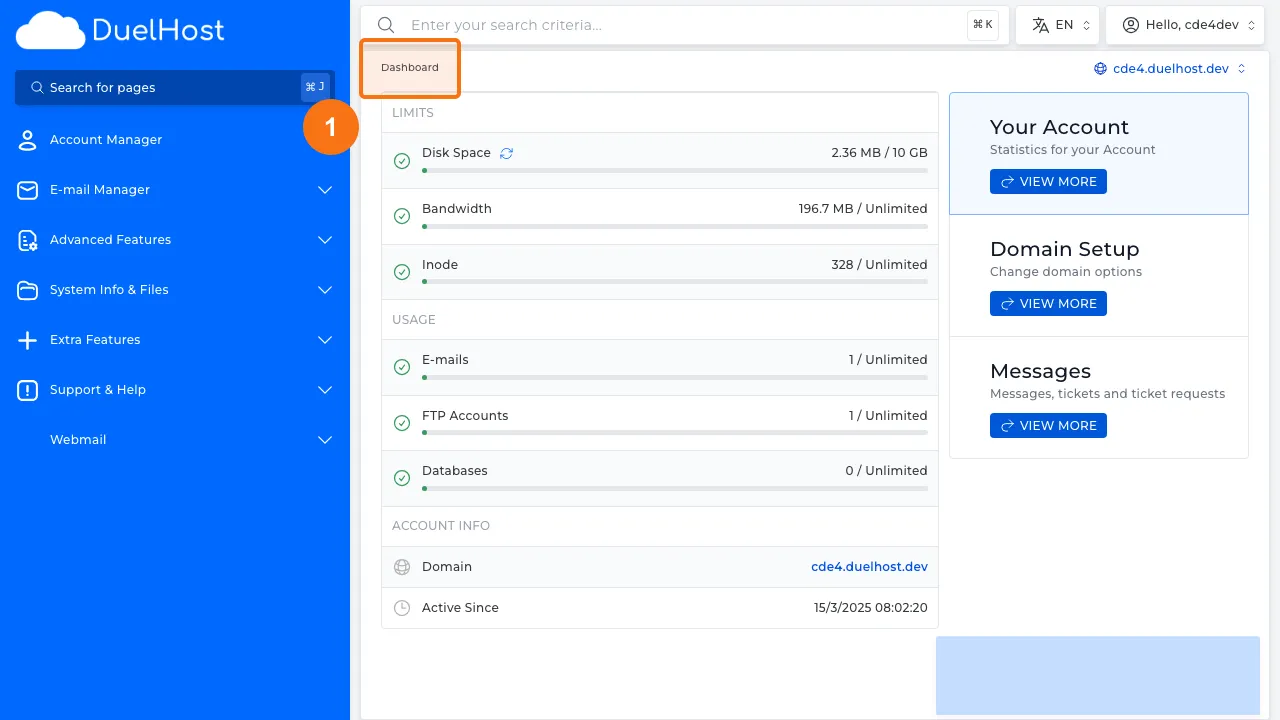Click the Support & Help exclamation icon

click(27, 389)
